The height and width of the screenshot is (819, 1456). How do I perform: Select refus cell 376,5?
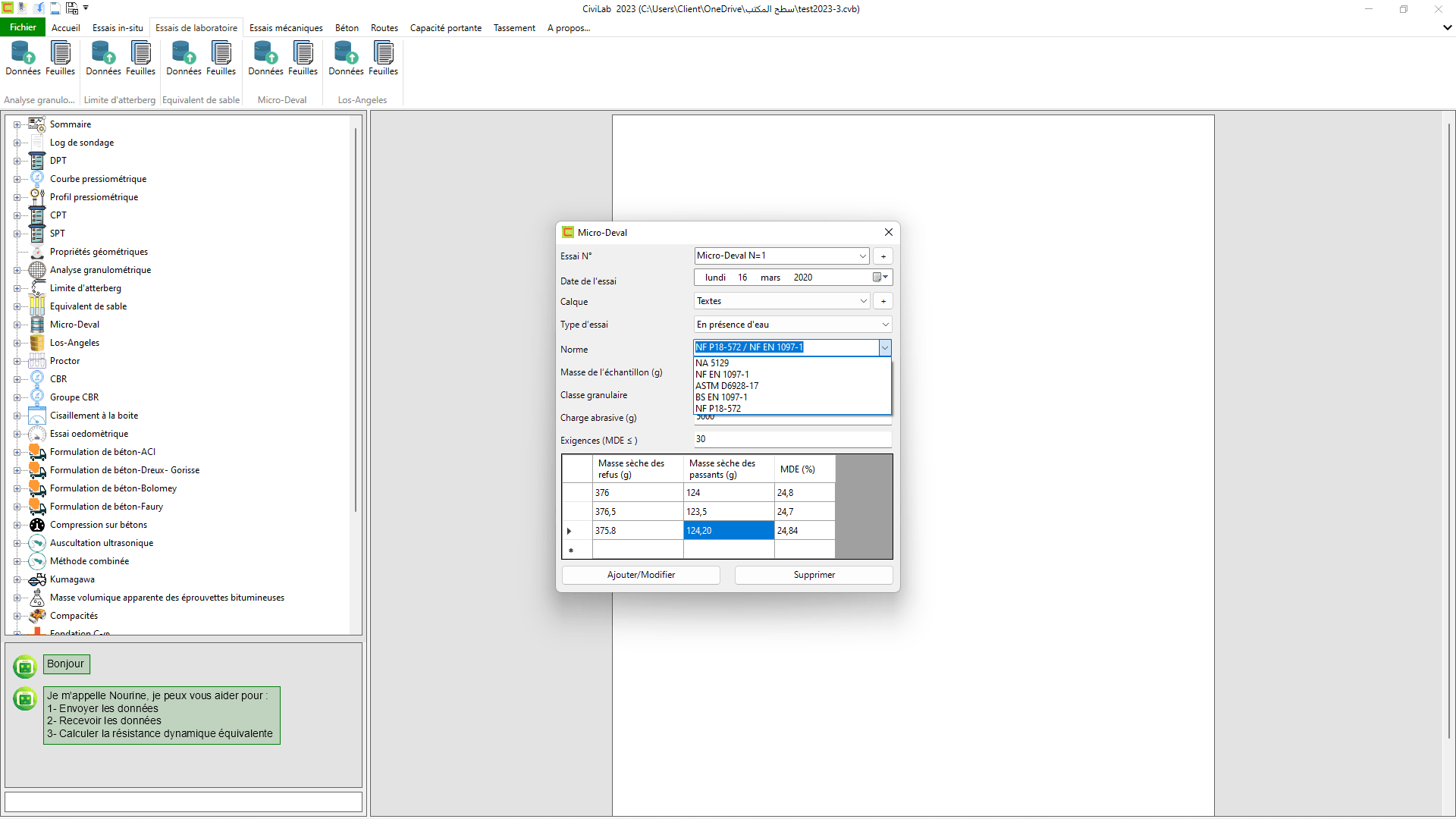(x=638, y=512)
